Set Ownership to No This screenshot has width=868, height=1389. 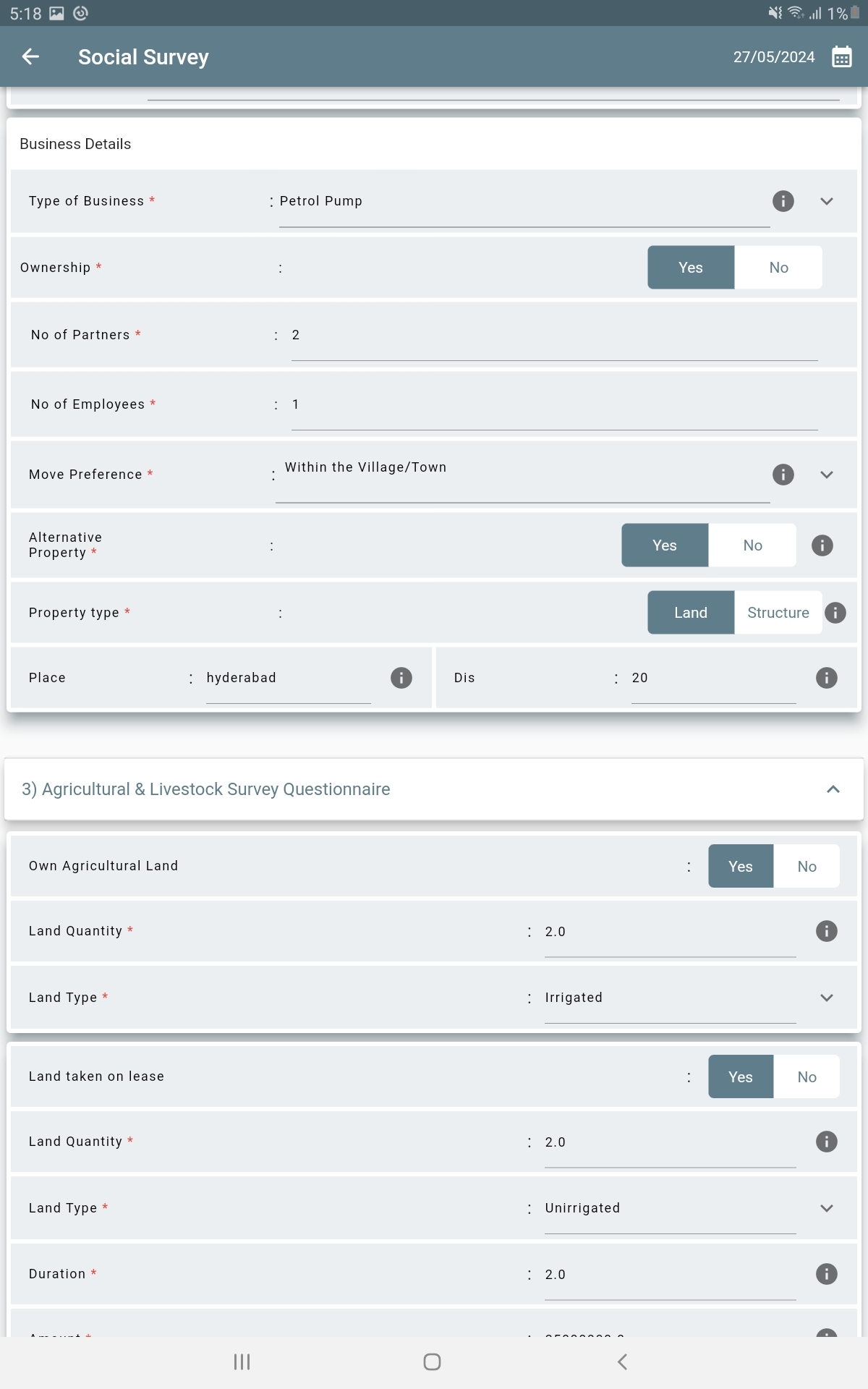pyautogui.click(x=778, y=268)
